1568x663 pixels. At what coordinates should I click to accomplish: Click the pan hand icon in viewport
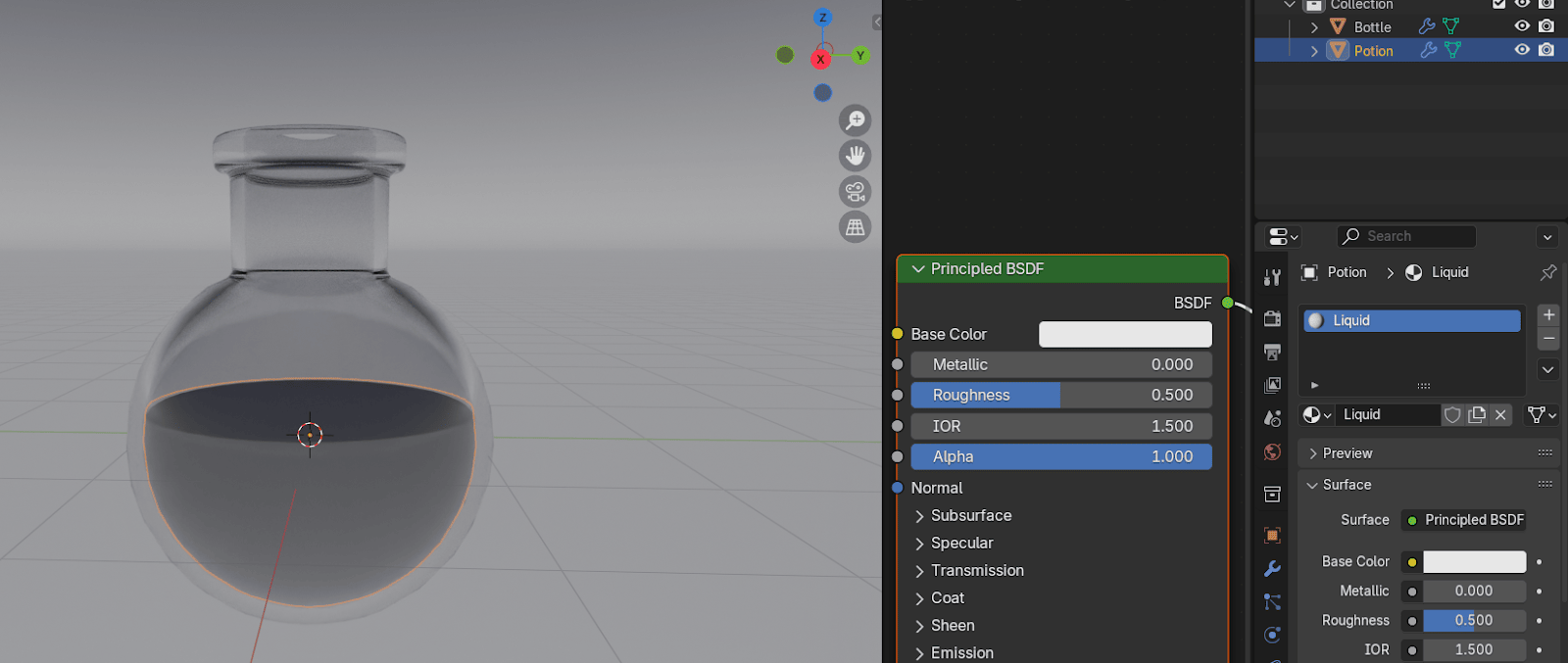855,156
